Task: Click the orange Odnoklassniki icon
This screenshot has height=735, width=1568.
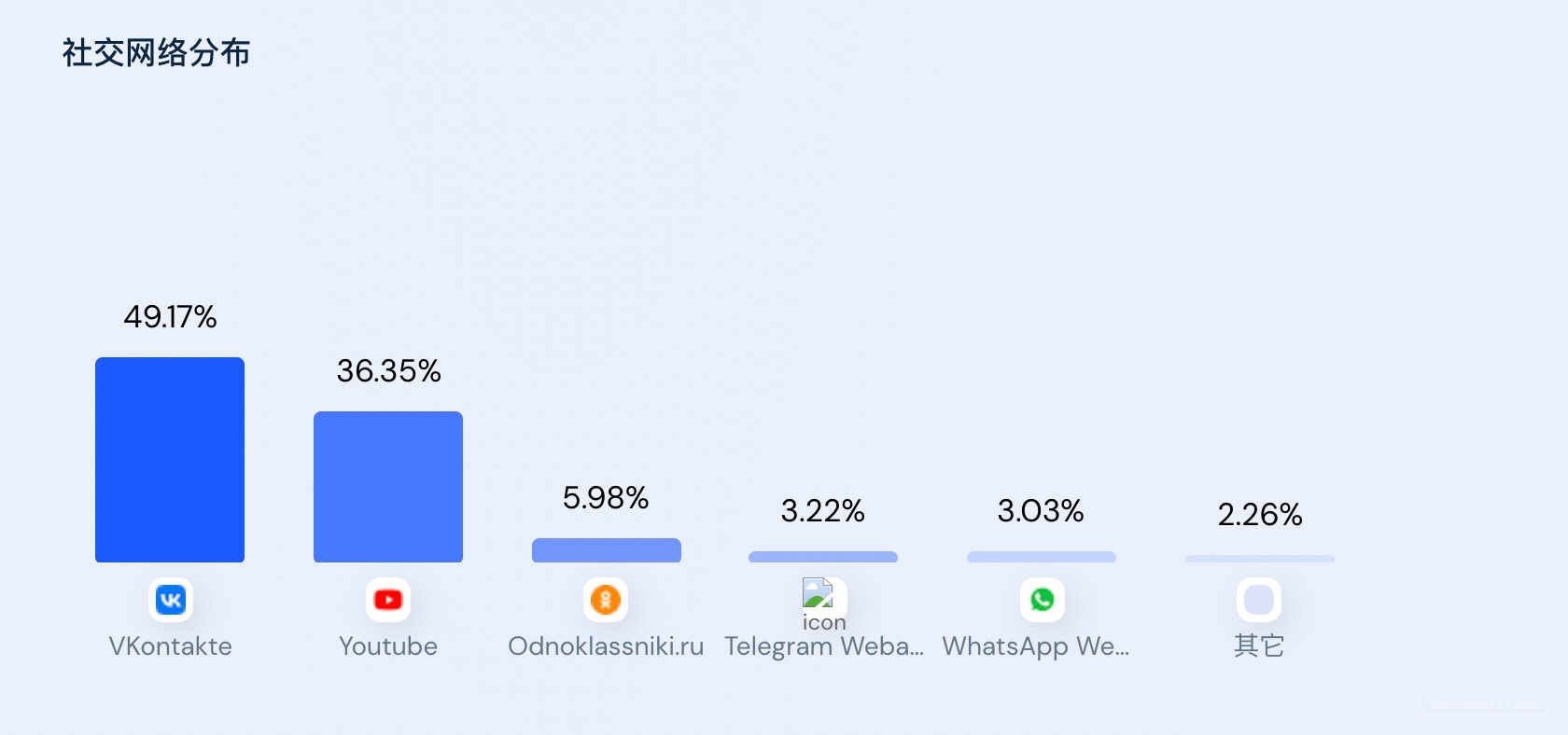Action: pyautogui.click(x=606, y=600)
